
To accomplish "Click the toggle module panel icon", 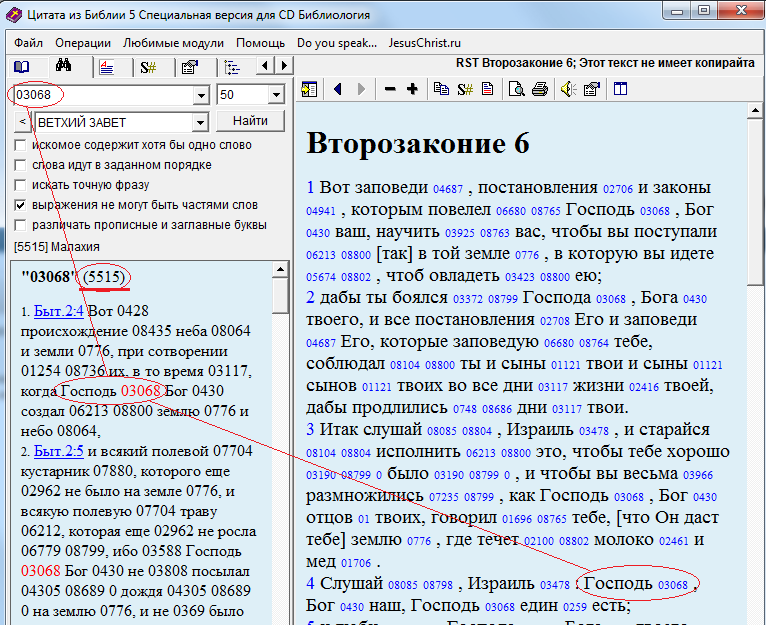I will (x=308, y=89).
